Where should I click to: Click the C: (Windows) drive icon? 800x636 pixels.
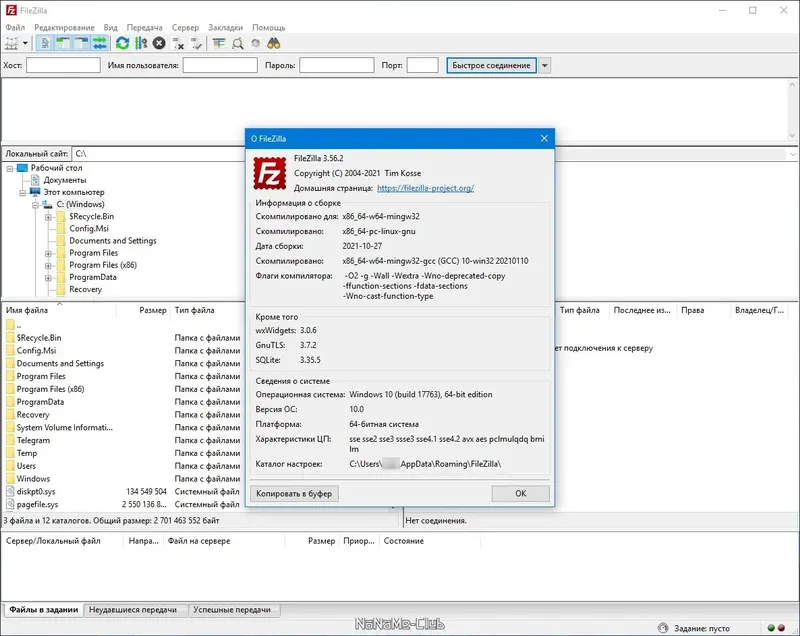click(x=47, y=204)
